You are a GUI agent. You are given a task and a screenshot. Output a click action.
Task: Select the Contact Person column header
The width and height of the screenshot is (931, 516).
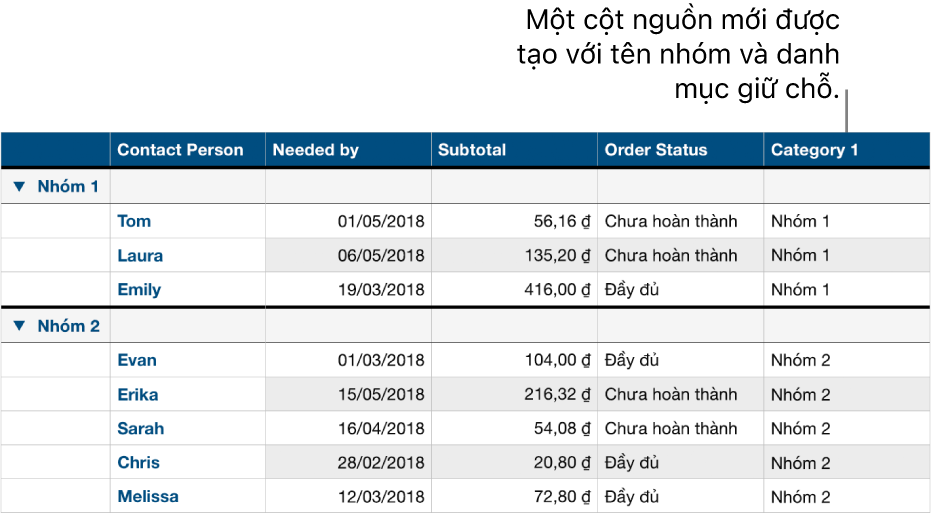180,150
